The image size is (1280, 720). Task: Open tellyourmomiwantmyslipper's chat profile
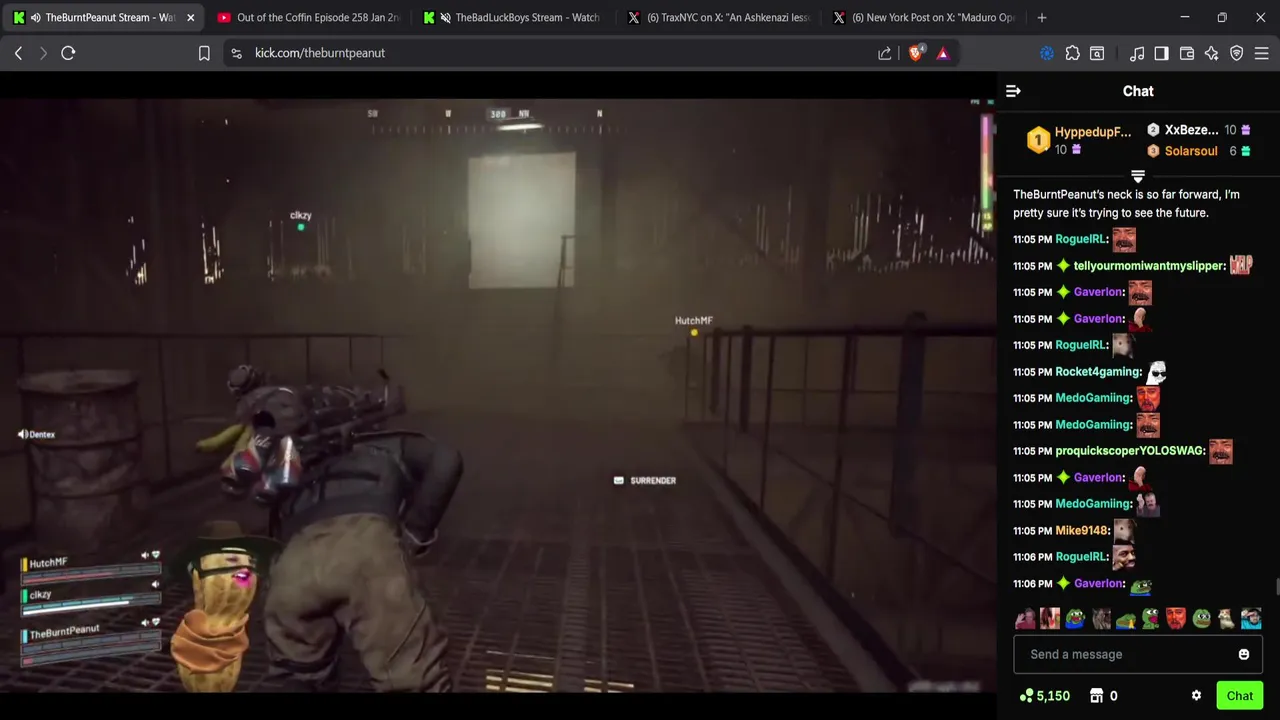tap(1149, 266)
